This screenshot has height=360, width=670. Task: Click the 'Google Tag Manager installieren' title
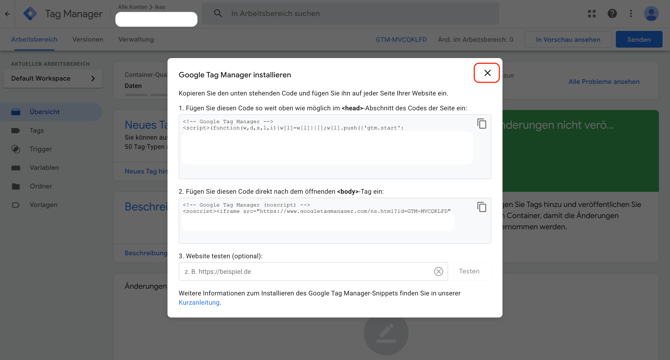pos(235,75)
